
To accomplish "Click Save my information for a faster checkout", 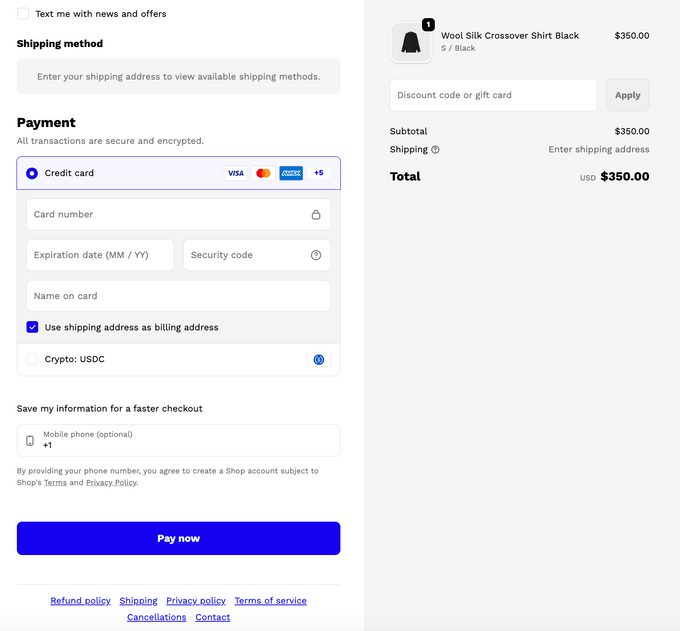I will click(x=109, y=409).
